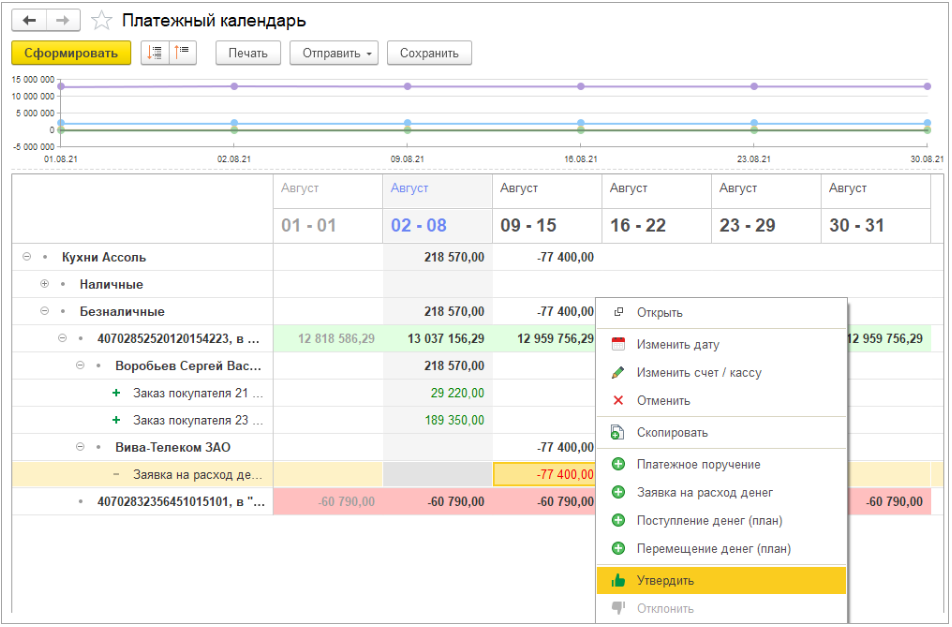Open the Отправить dropdown button
The width and height of the screenshot is (952, 627).
(x=334, y=53)
